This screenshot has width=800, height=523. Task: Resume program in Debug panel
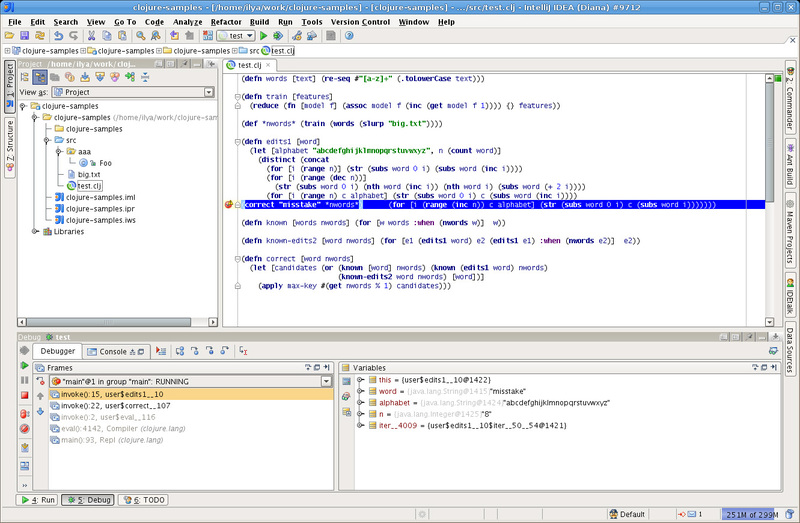tap(24, 365)
